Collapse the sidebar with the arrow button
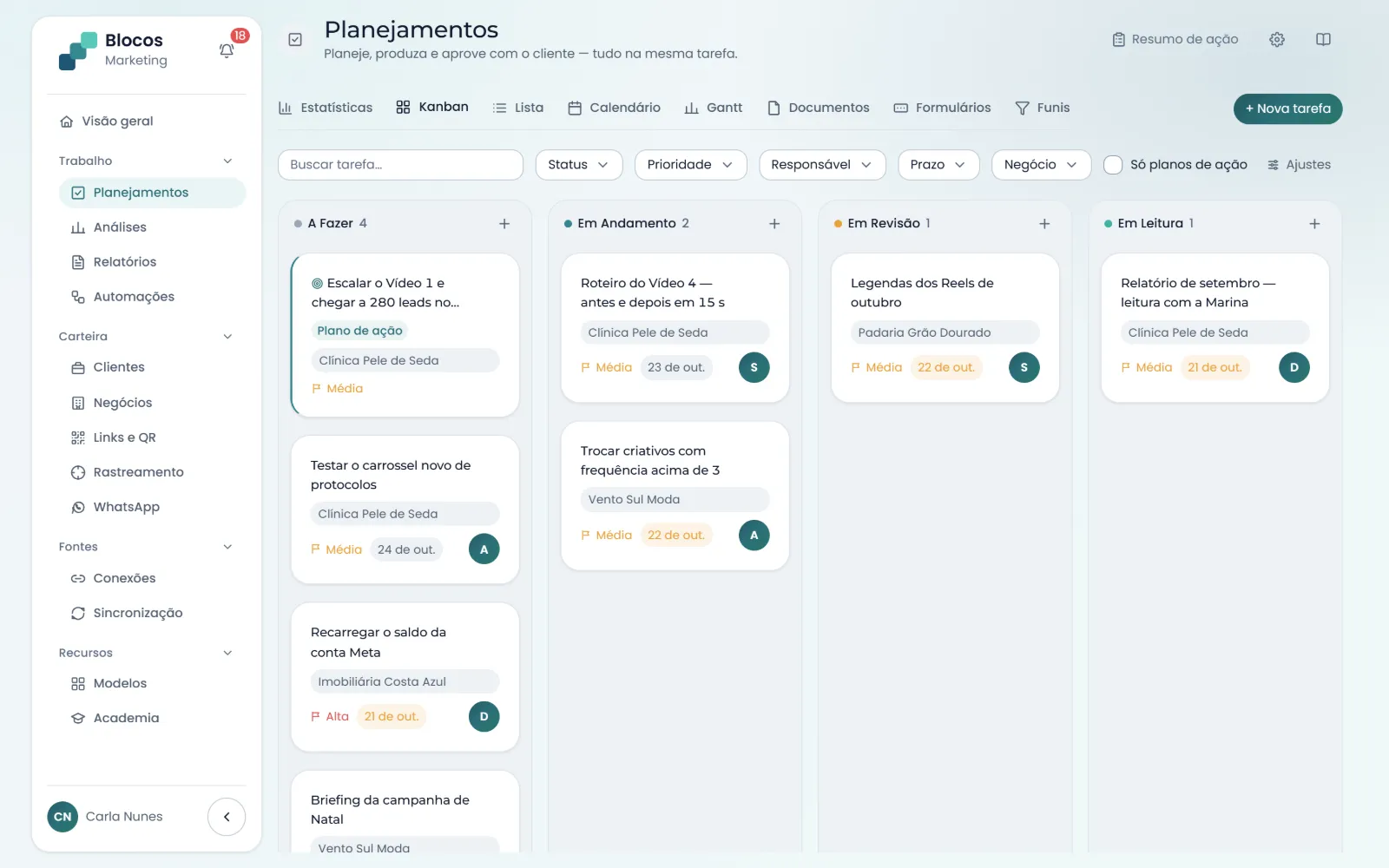 point(227,817)
